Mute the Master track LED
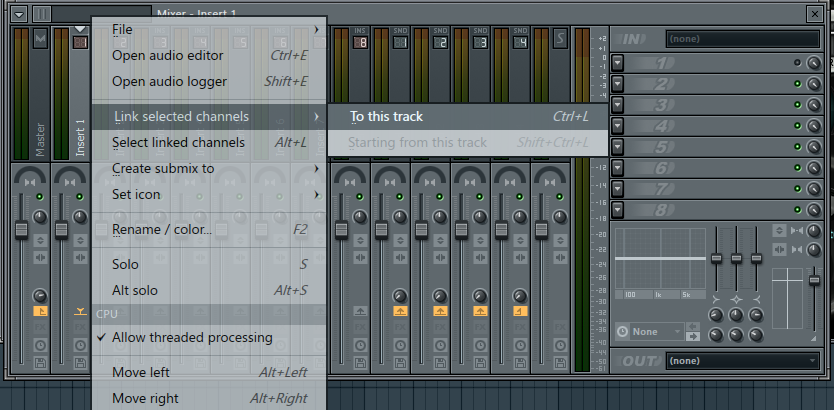Screen dimensions: 834x410 (x=40, y=197)
